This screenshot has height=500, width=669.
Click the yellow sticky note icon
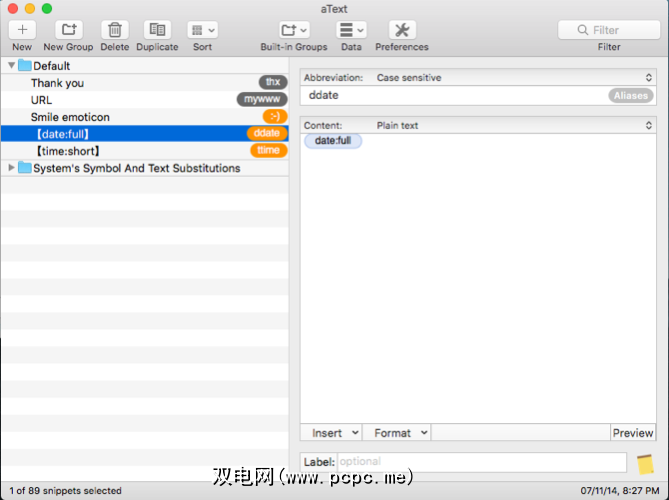click(645, 464)
